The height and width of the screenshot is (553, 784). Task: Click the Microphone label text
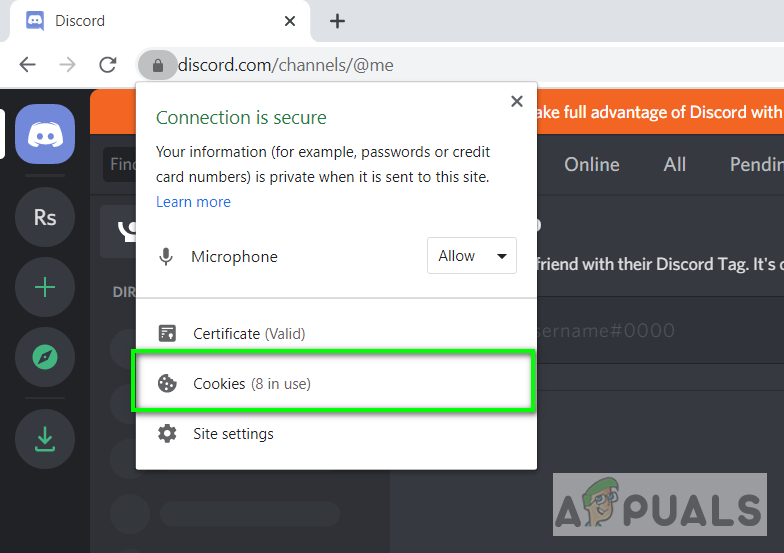[234, 256]
